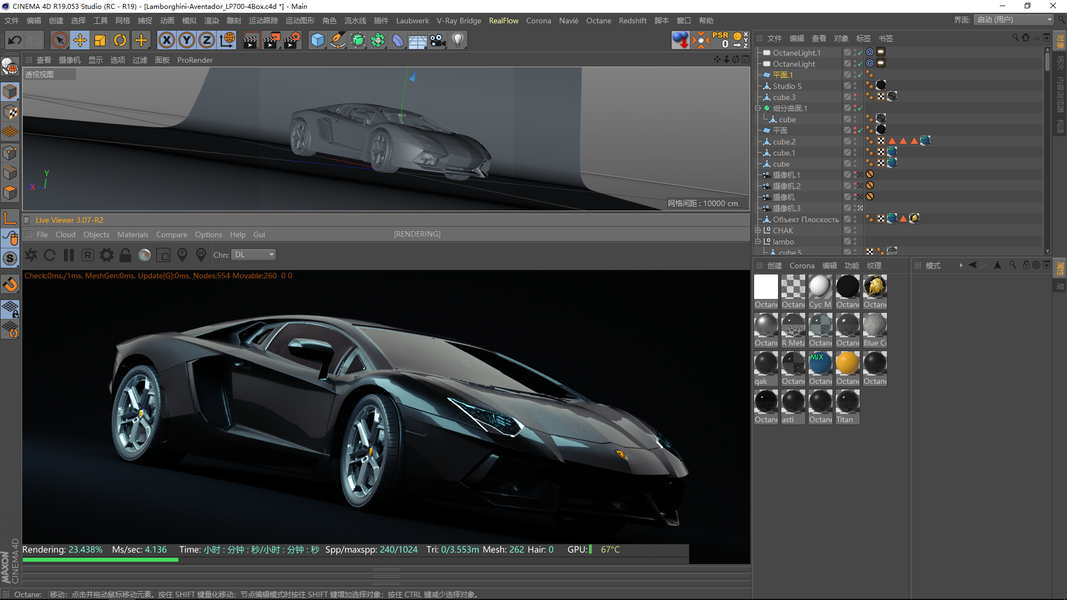Click the Rotate tool icon
The image size is (1067, 600).
[x=120, y=40]
